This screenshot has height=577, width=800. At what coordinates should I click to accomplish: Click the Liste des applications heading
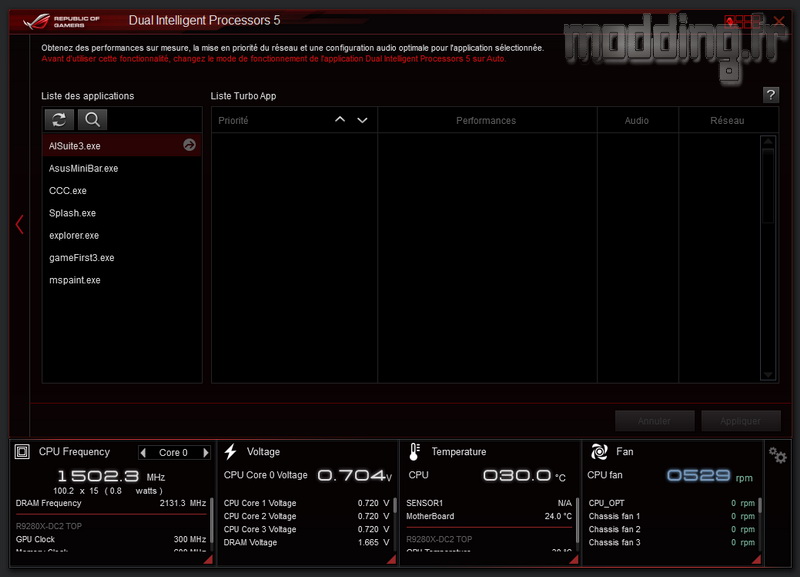(x=88, y=96)
